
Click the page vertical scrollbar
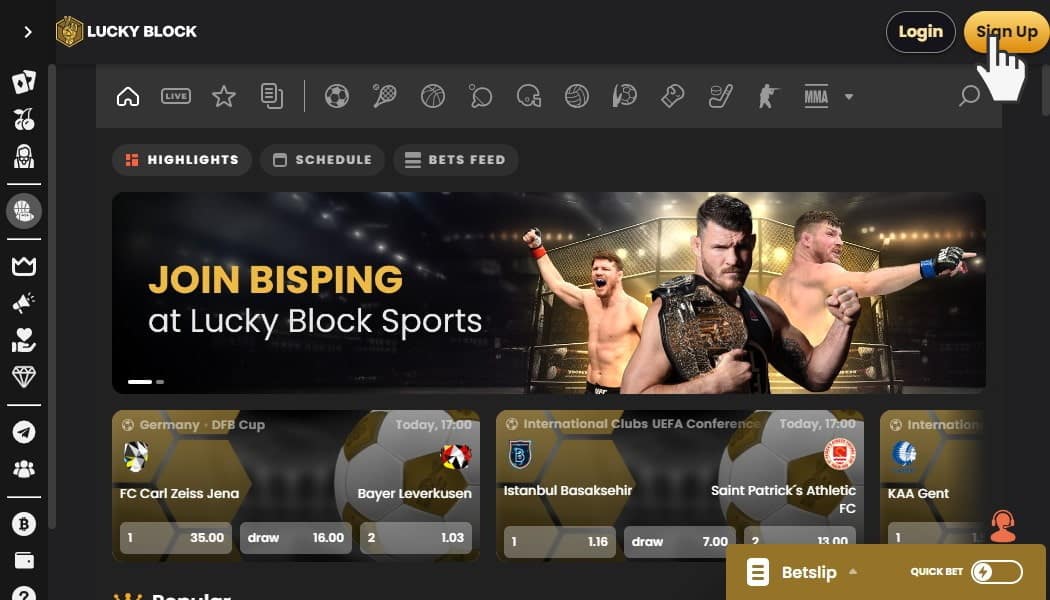tap(1045, 92)
